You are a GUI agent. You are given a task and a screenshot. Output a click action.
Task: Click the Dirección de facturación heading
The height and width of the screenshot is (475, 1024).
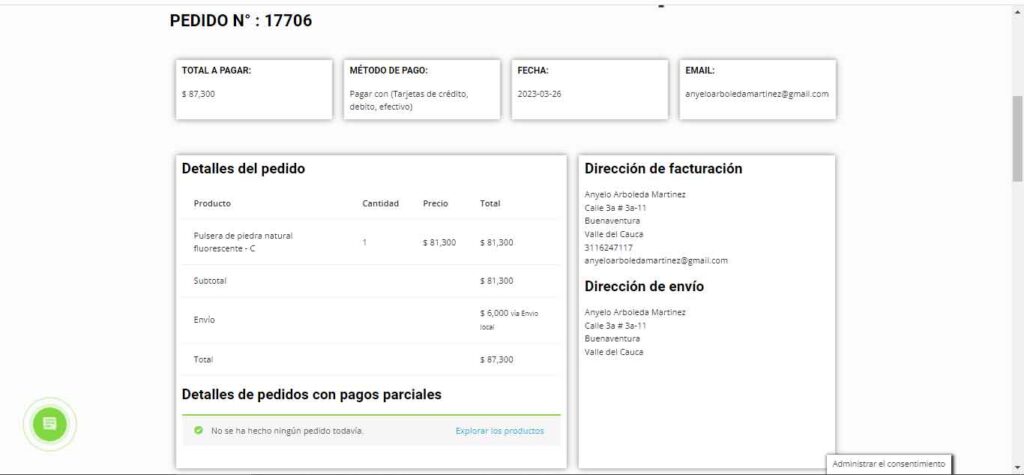663,169
